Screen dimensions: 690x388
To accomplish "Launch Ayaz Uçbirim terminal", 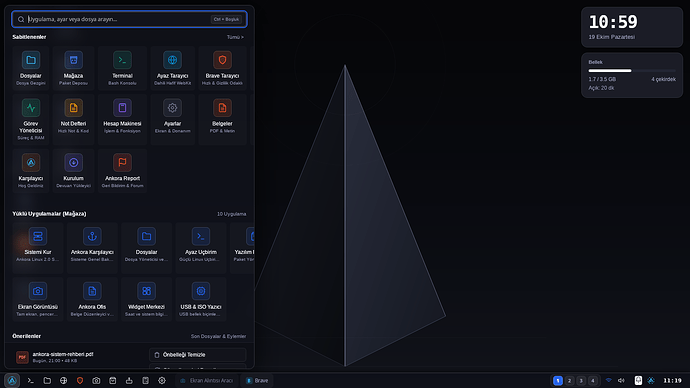I will point(201,248).
